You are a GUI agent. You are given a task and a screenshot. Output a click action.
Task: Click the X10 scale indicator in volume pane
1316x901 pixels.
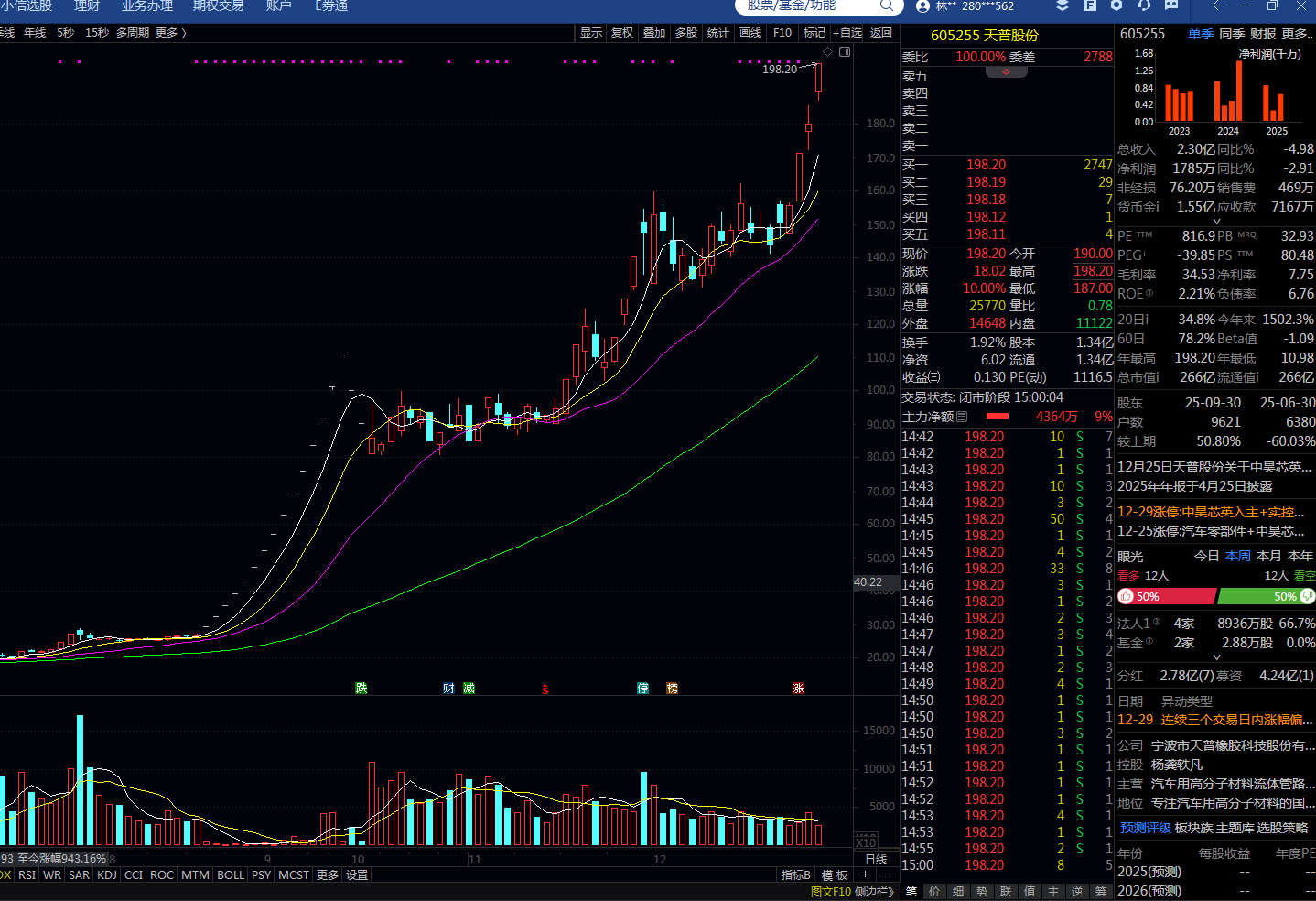point(866,841)
